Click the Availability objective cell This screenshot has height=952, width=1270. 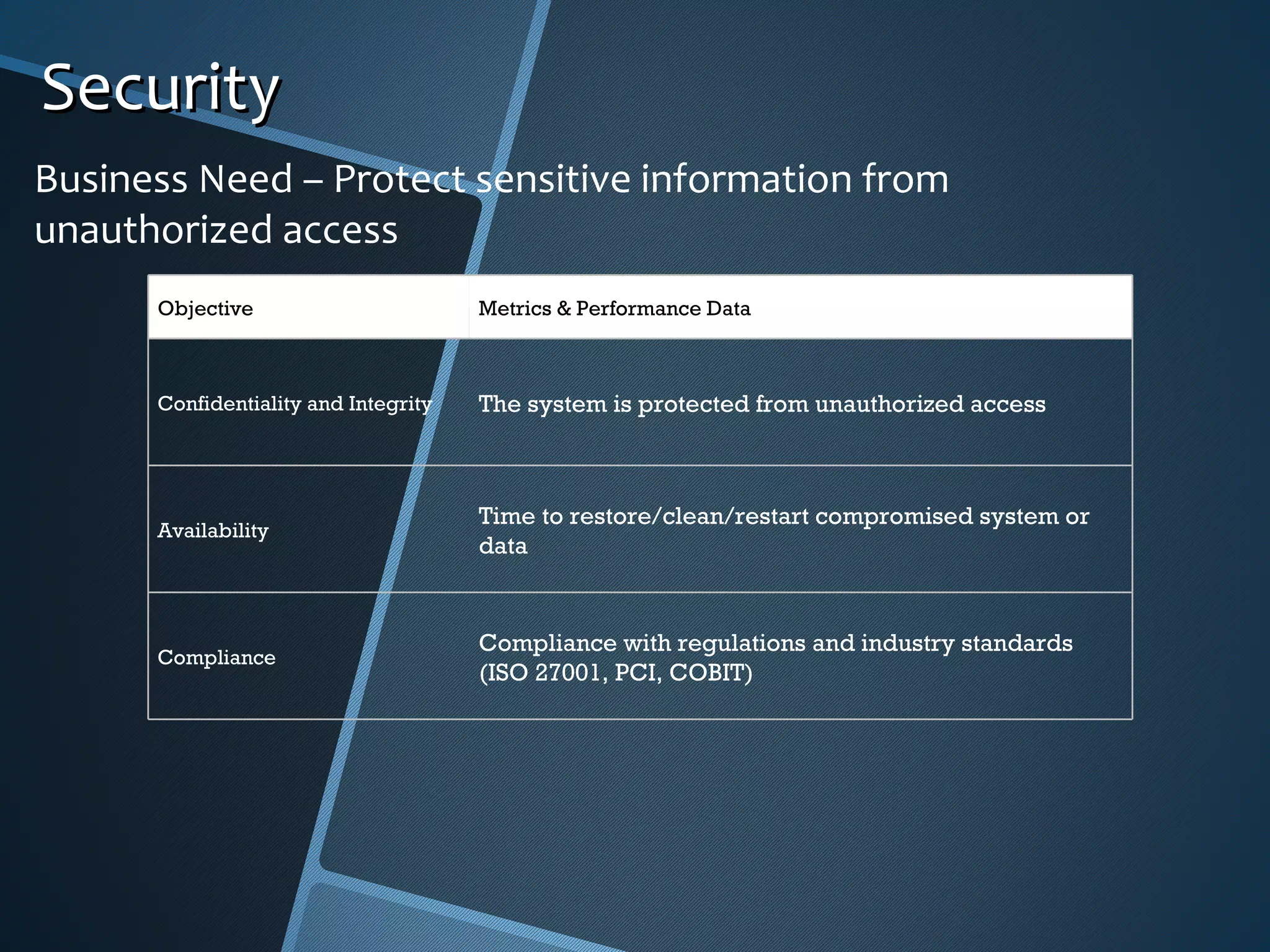[213, 531]
